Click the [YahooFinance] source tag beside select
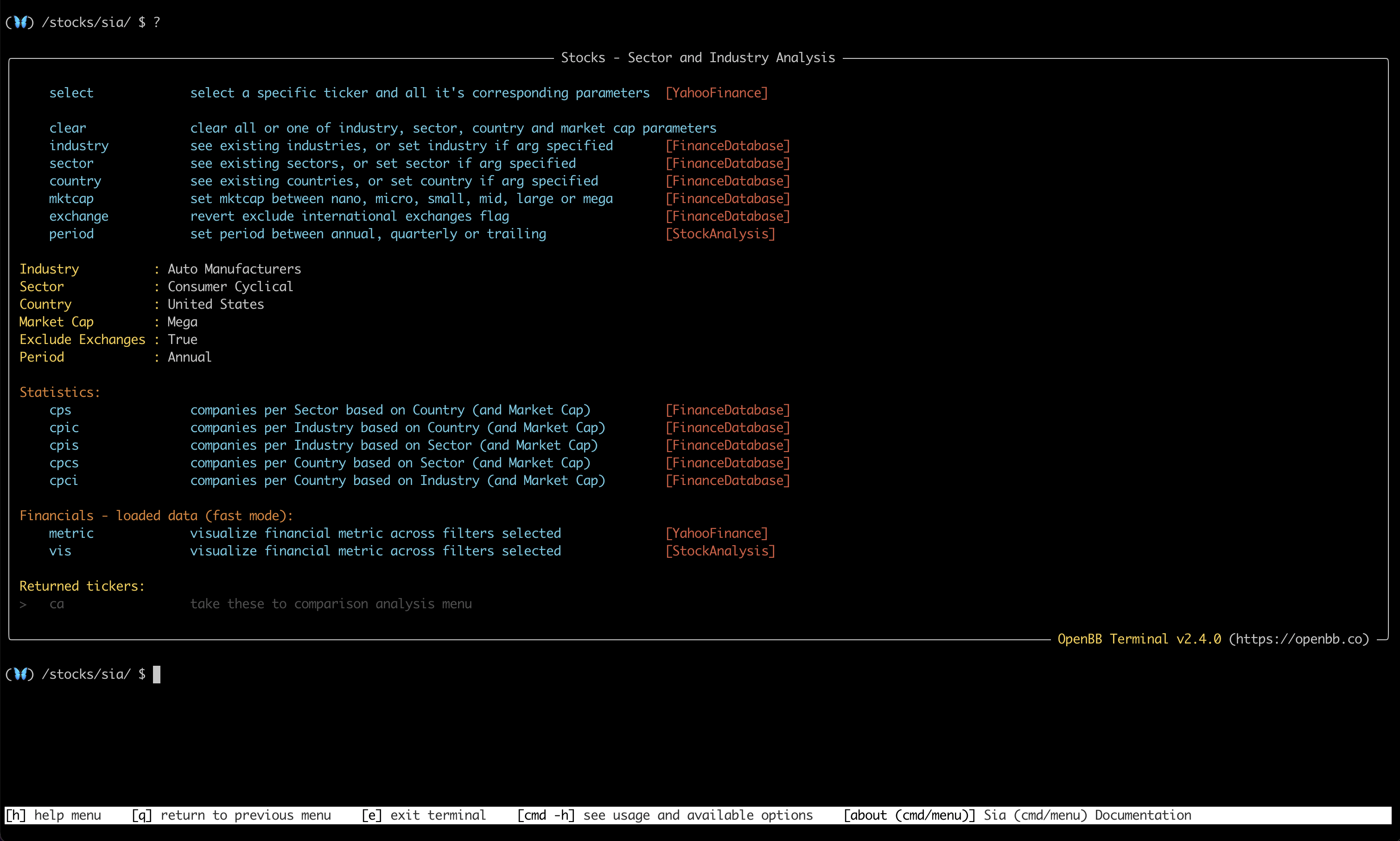This screenshot has width=1400, height=841. pyautogui.click(x=717, y=93)
